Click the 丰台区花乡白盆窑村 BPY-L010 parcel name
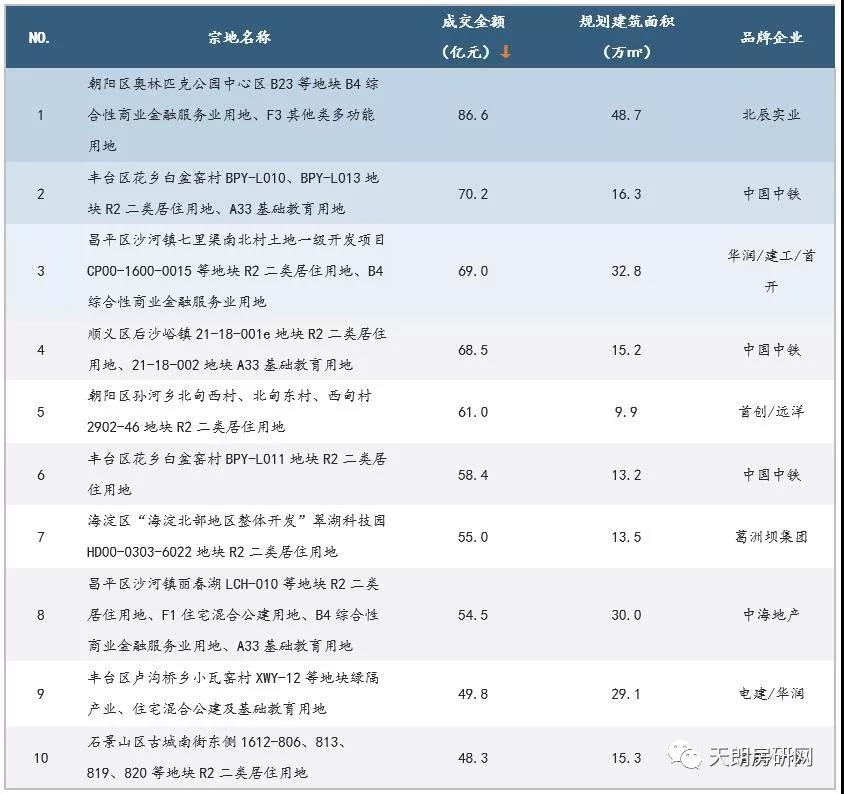 [x=234, y=193]
